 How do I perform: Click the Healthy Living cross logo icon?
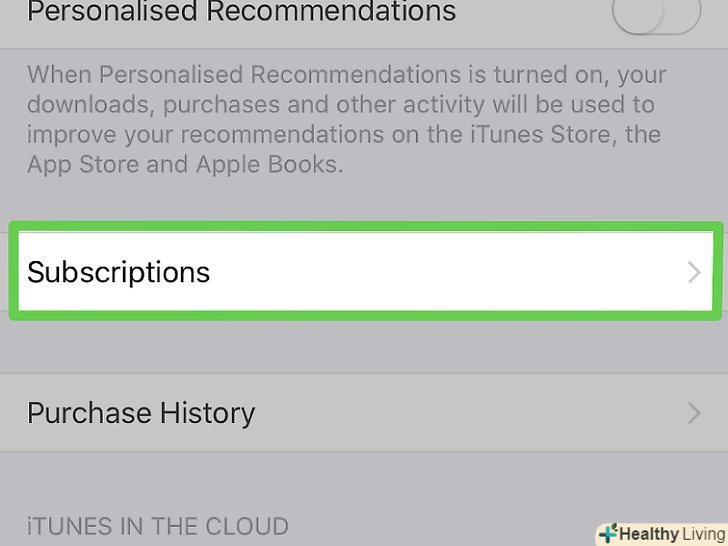[x=607, y=533]
